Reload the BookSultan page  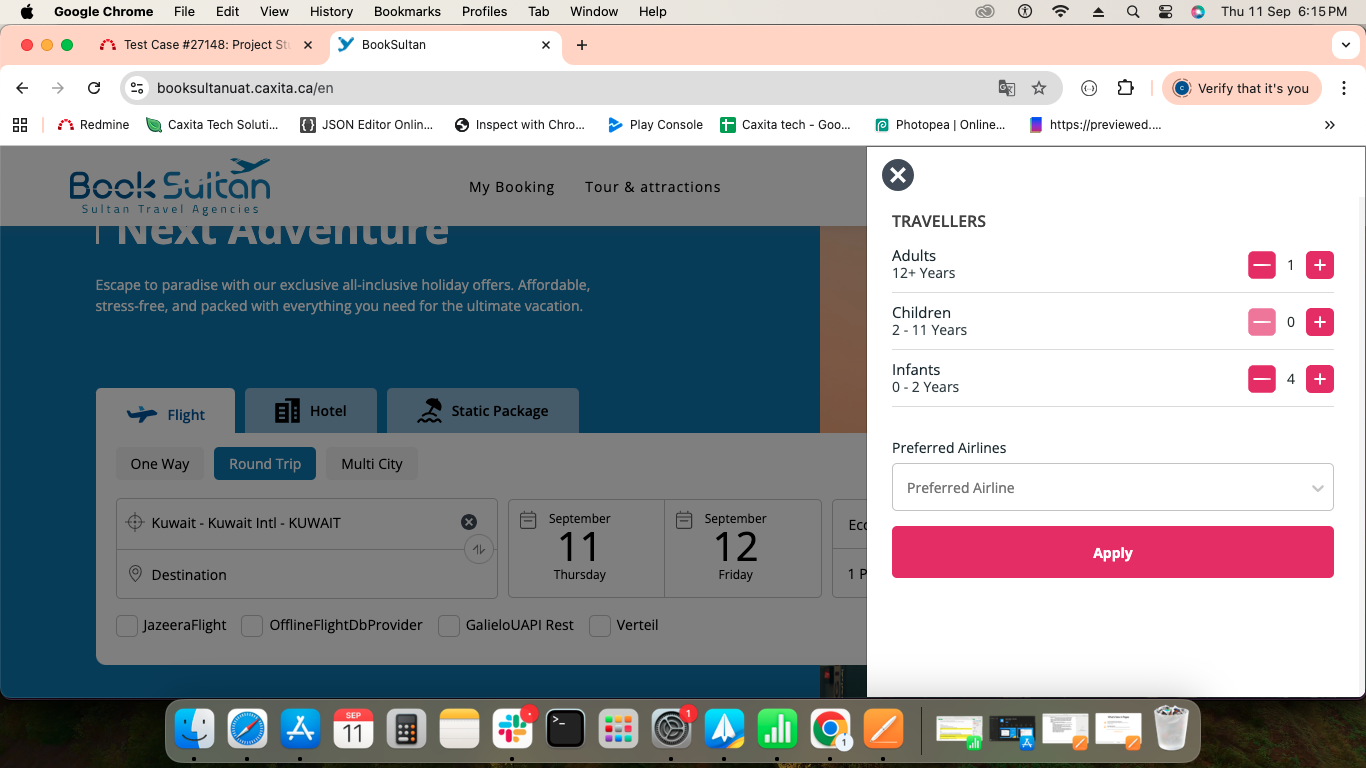94,88
